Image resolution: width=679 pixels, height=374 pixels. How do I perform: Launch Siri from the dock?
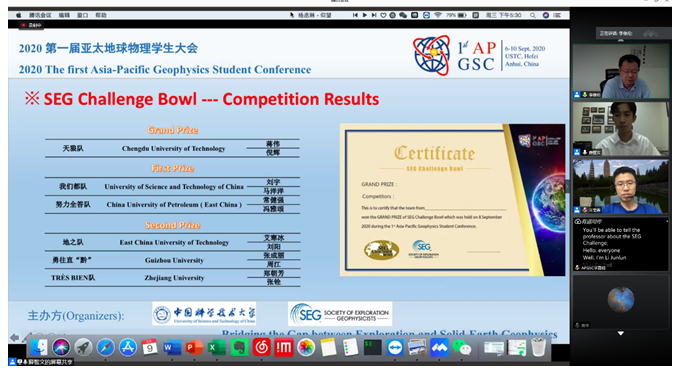61,347
